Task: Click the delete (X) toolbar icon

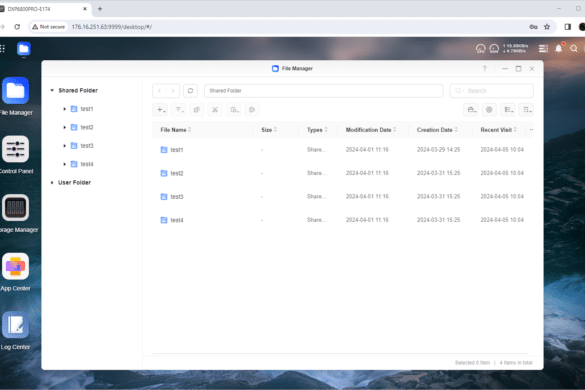Action: coord(215,110)
